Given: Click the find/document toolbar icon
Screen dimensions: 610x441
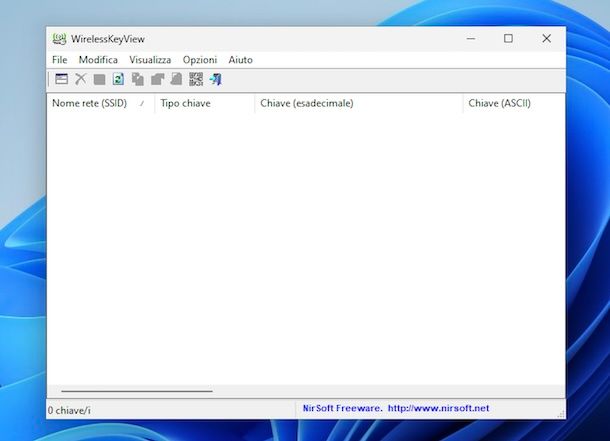Looking at the screenshot, I should click(x=176, y=79).
